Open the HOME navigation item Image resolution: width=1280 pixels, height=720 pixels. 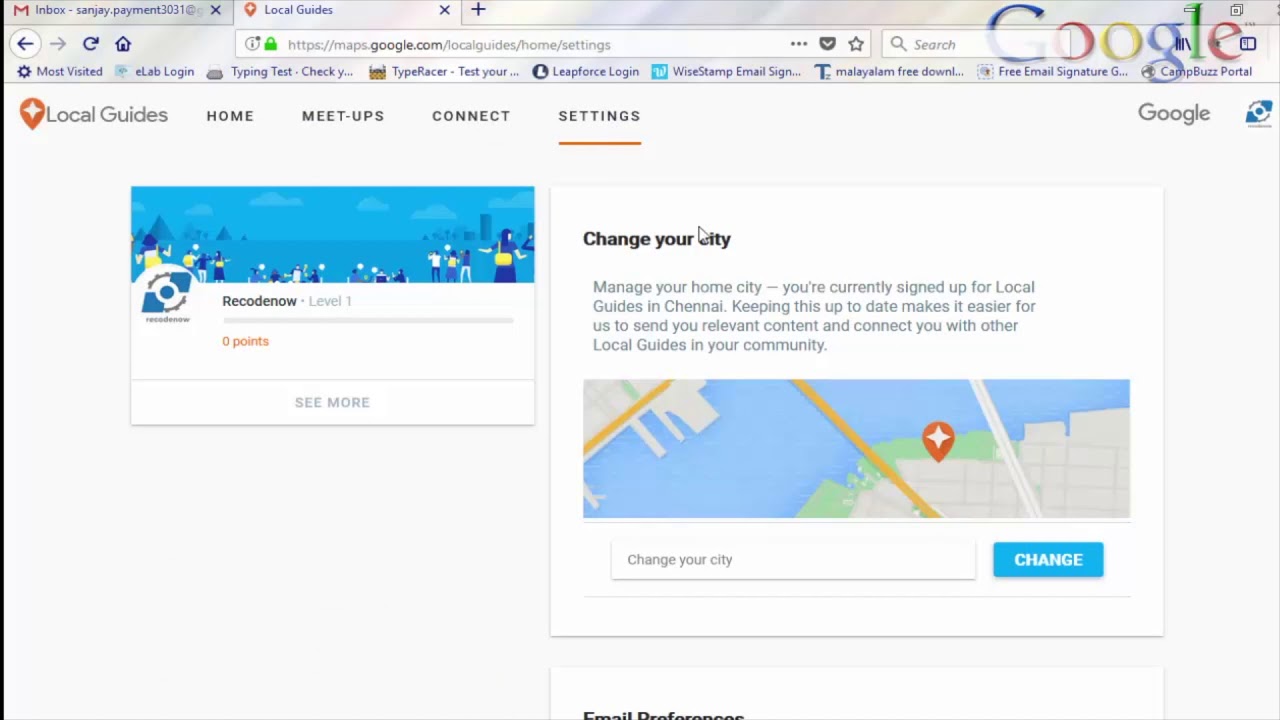click(x=230, y=116)
